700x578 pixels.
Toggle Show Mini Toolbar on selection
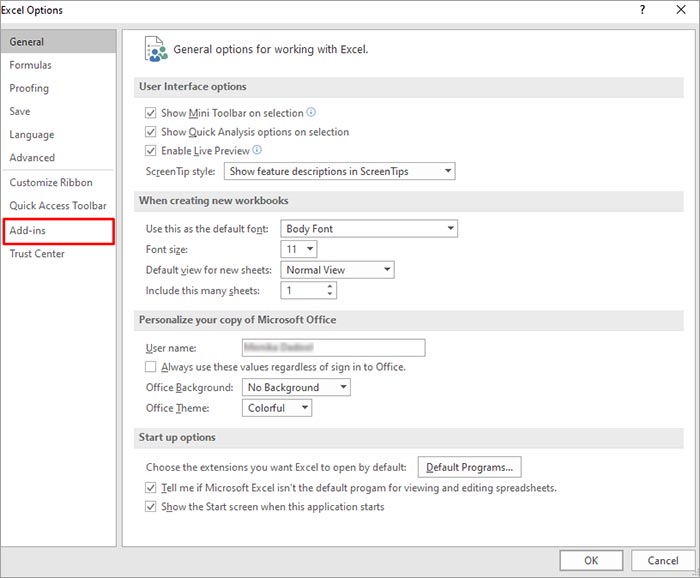coord(150,113)
